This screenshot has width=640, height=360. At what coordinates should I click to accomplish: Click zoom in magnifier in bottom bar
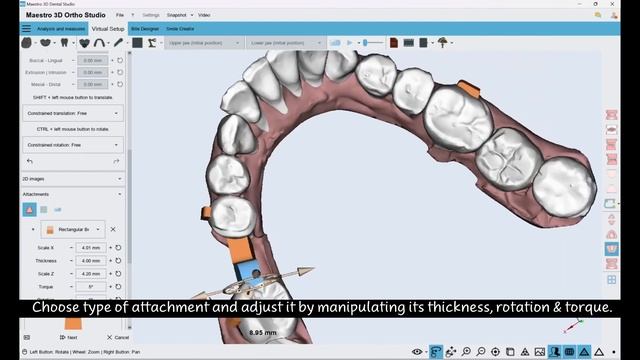(x=466, y=351)
